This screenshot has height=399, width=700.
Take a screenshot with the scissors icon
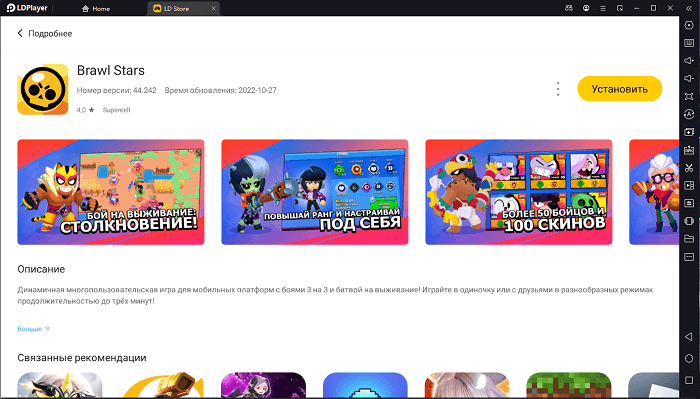[x=689, y=168]
